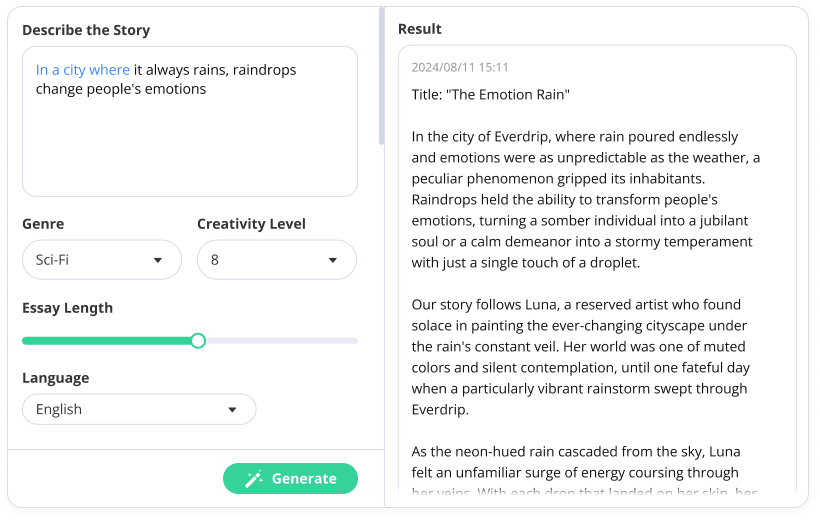Click the magic wand icon on Generate

(254, 479)
